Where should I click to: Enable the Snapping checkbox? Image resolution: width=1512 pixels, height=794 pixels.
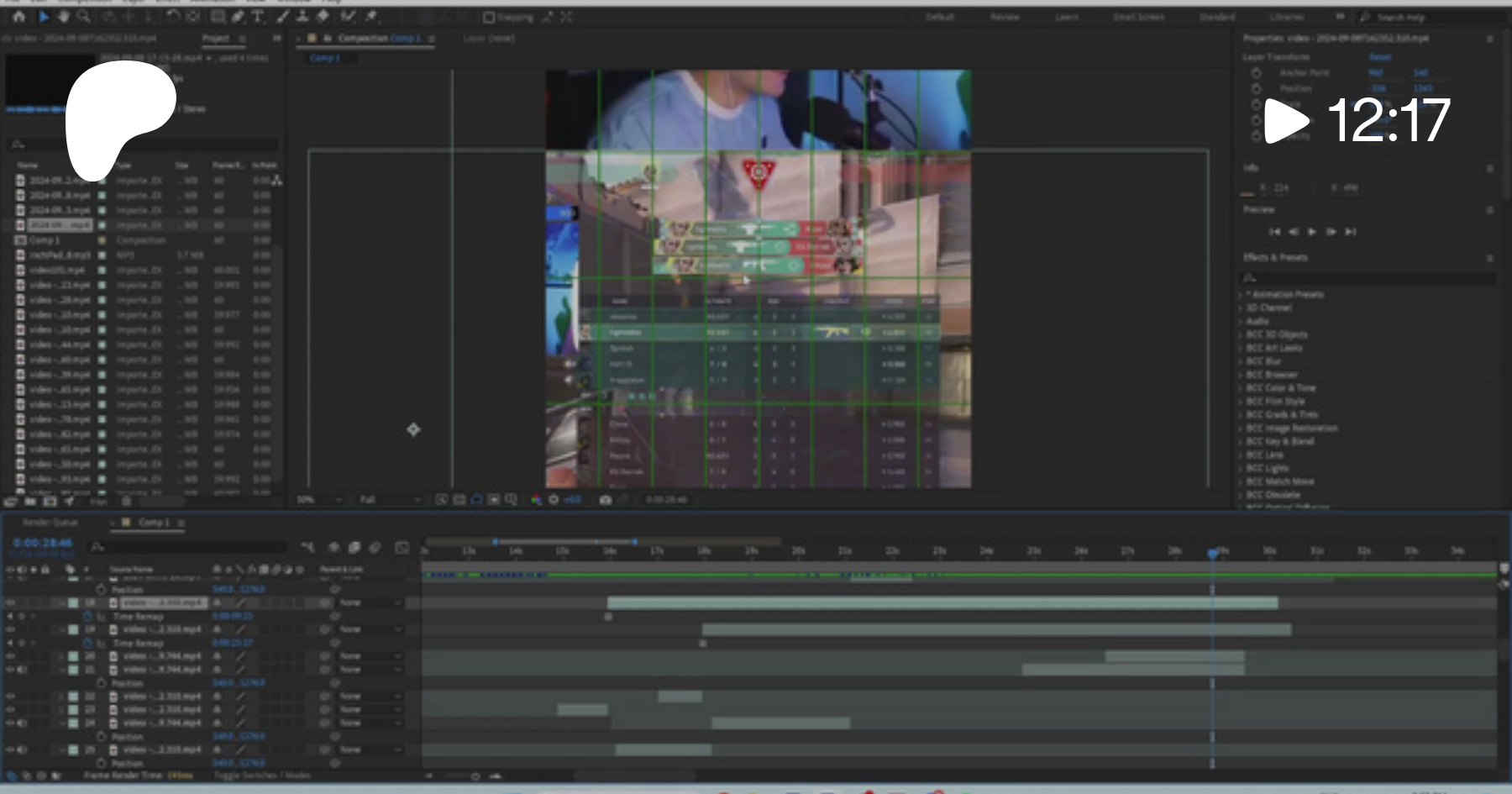489,17
